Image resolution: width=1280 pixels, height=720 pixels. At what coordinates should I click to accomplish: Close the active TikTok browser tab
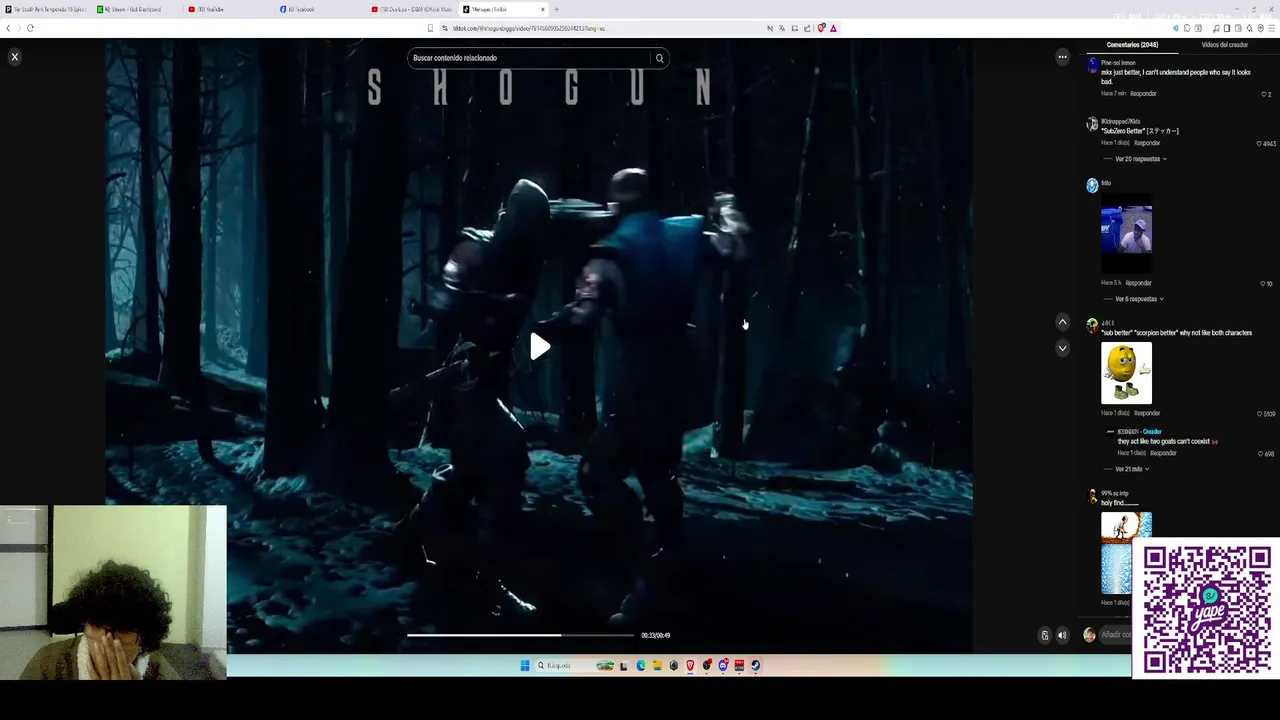point(543,9)
